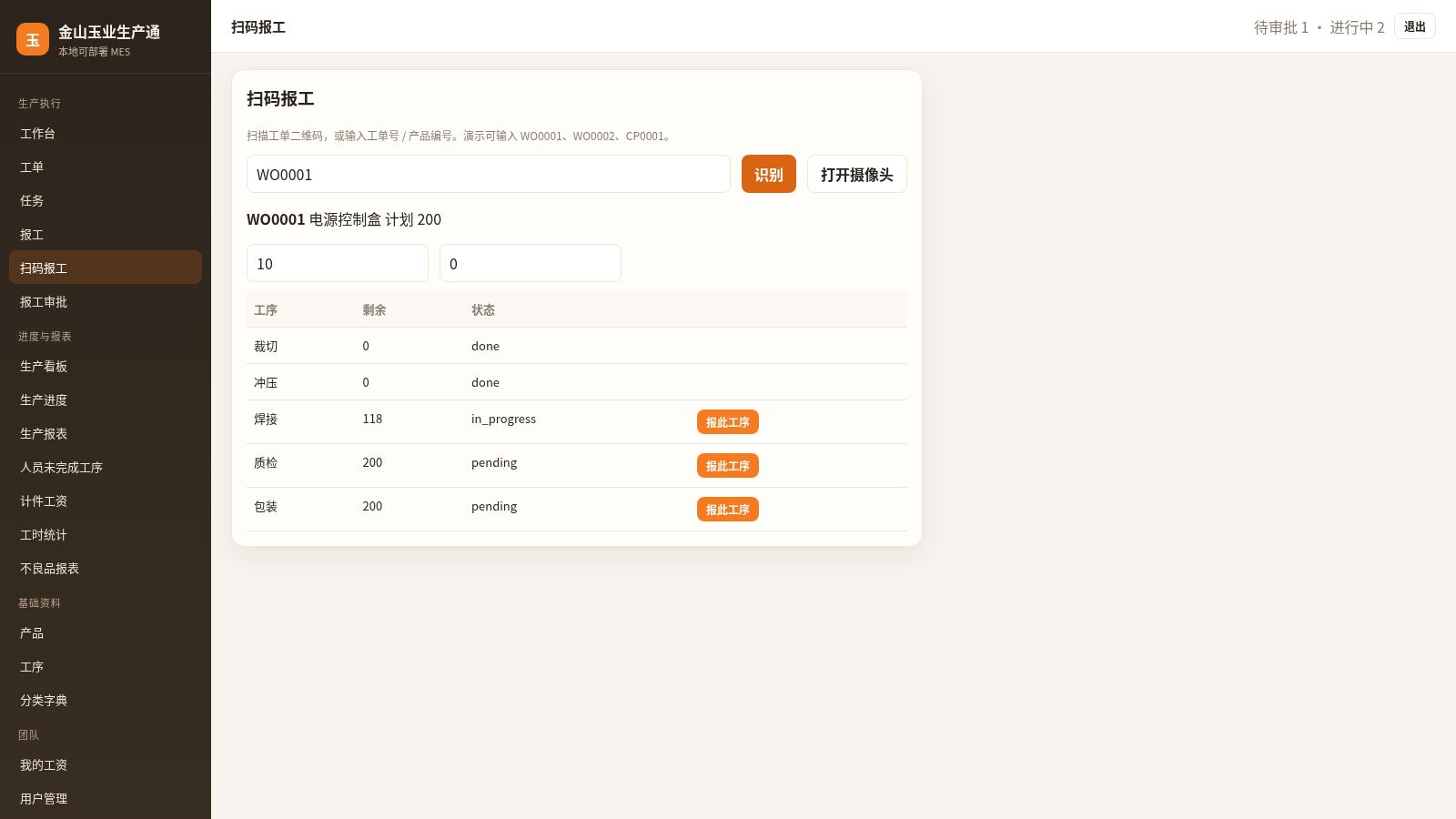Click the quantity field showing 10
Image resolution: width=1456 pixels, height=819 pixels.
click(x=338, y=263)
